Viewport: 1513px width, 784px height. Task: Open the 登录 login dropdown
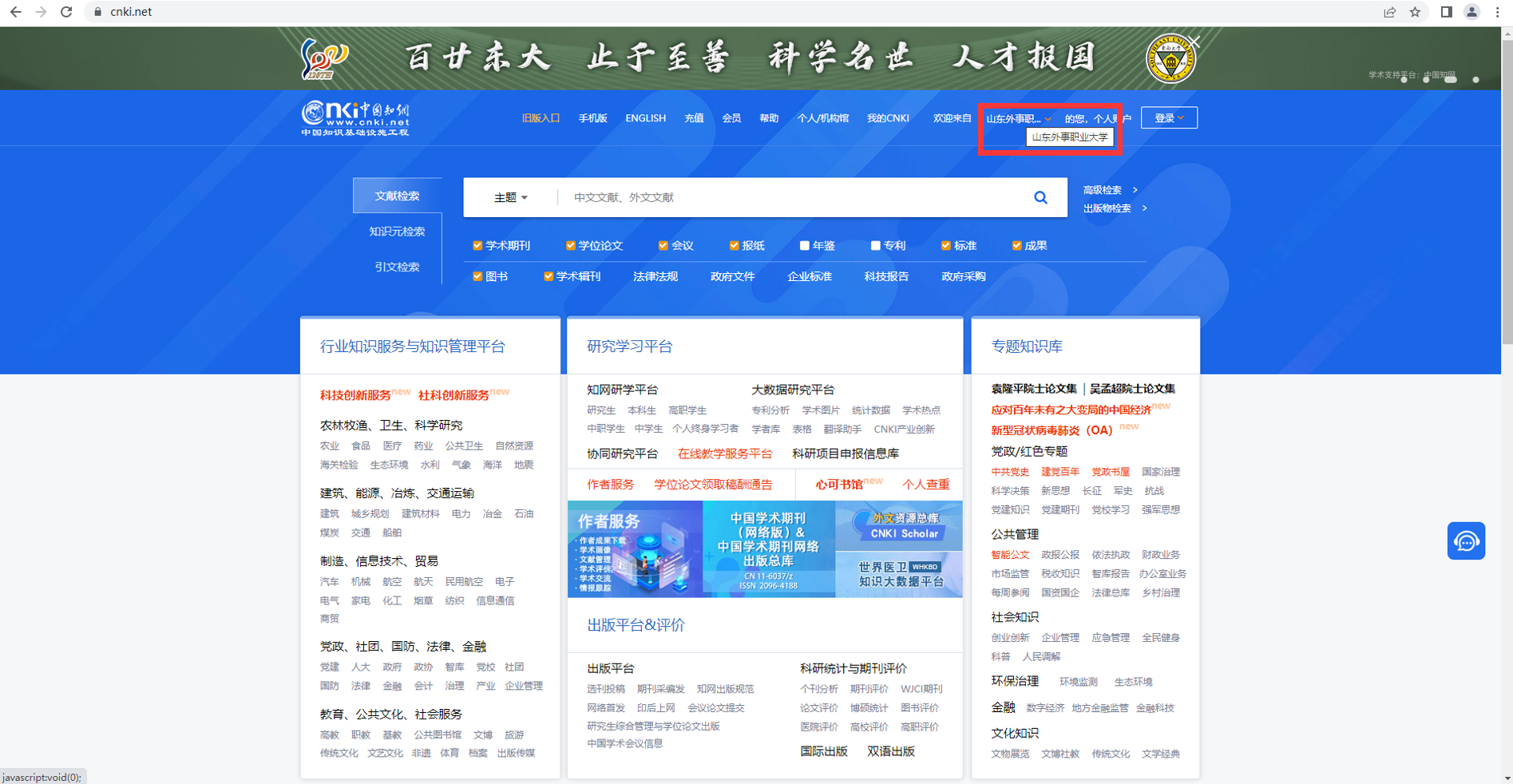point(1169,118)
